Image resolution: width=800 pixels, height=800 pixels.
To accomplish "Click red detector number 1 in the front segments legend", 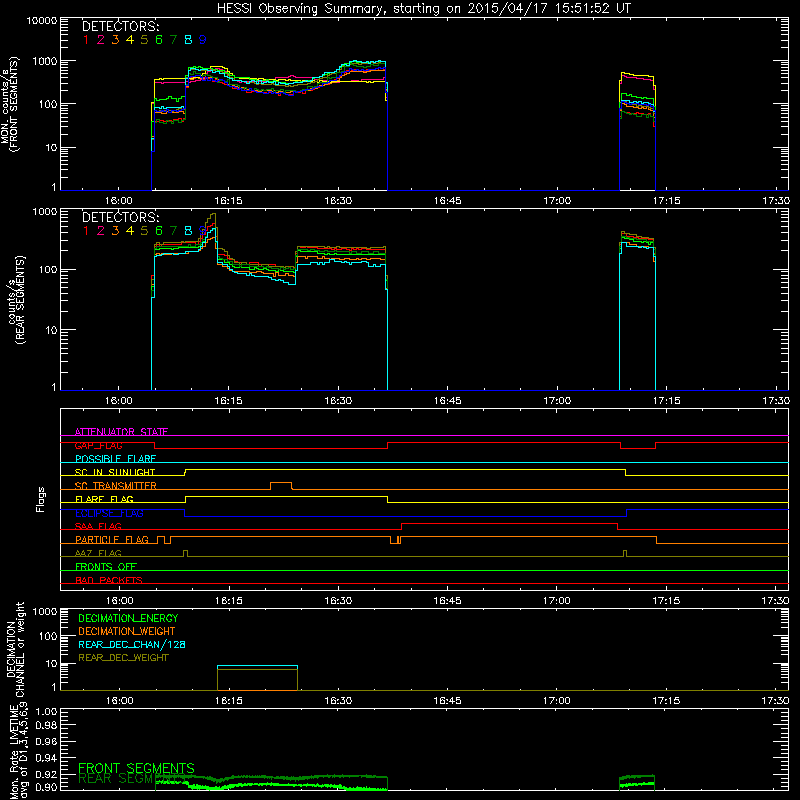I will (x=86, y=40).
